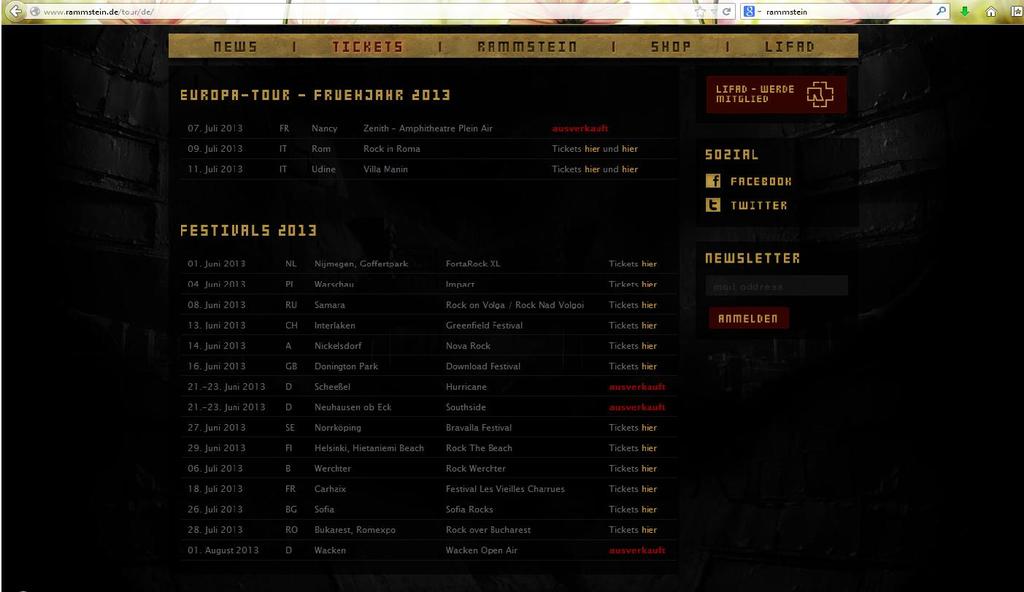Go back with the browser back arrow
The width and height of the screenshot is (1024, 592).
(14, 11)
